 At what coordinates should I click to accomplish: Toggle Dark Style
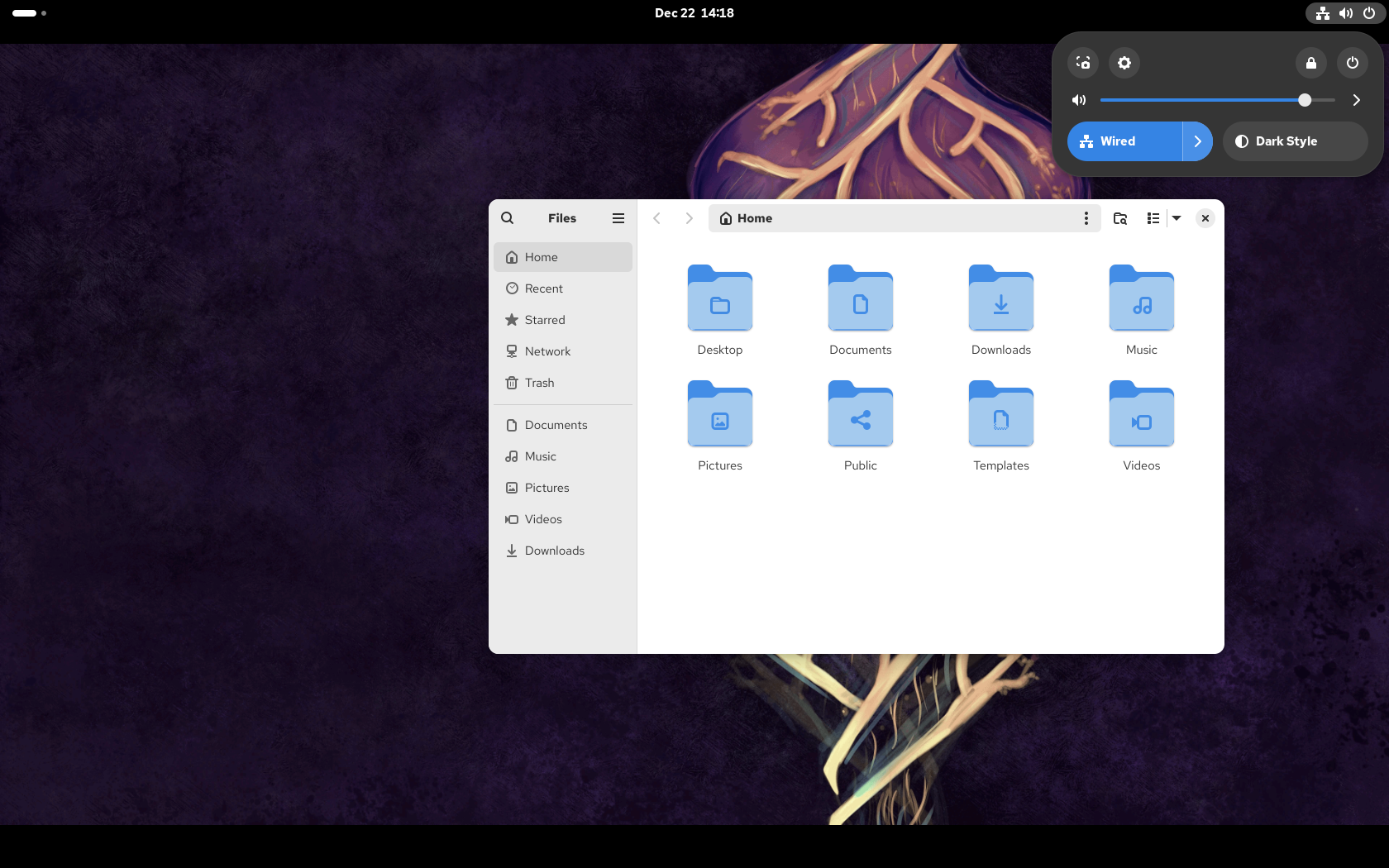tap(1296, 141)
